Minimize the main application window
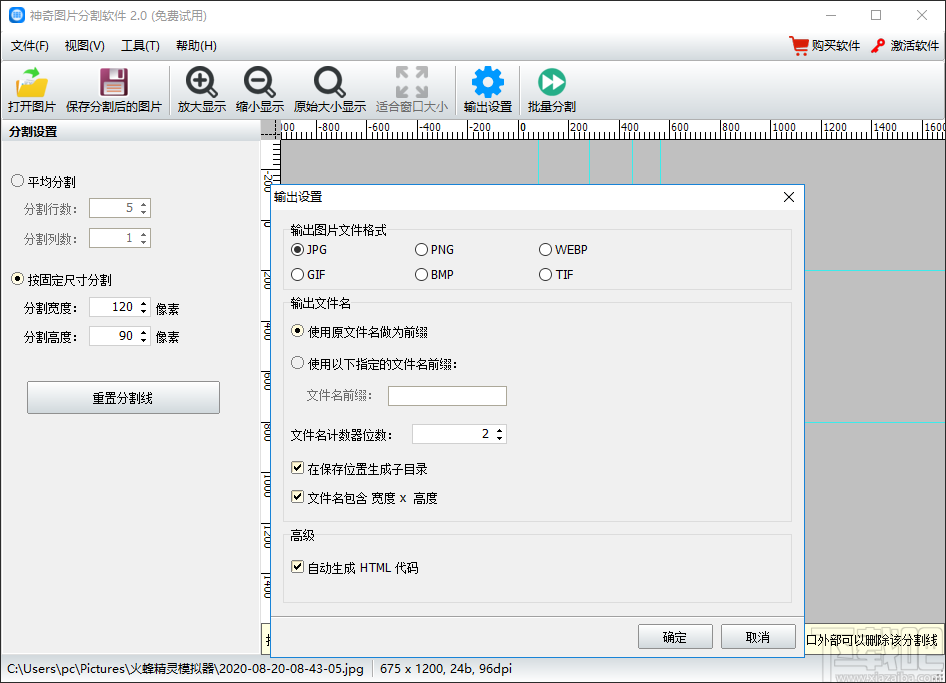This screenshot has height=683, width=946. (831, 15)
